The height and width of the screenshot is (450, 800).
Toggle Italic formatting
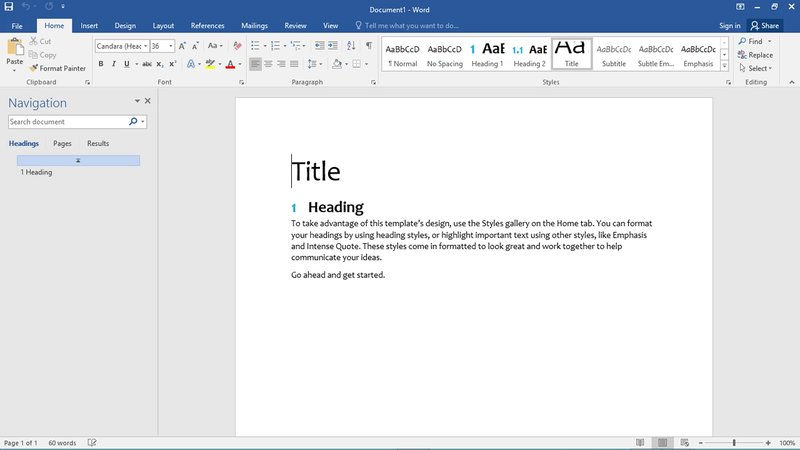[x=113, y=64]
